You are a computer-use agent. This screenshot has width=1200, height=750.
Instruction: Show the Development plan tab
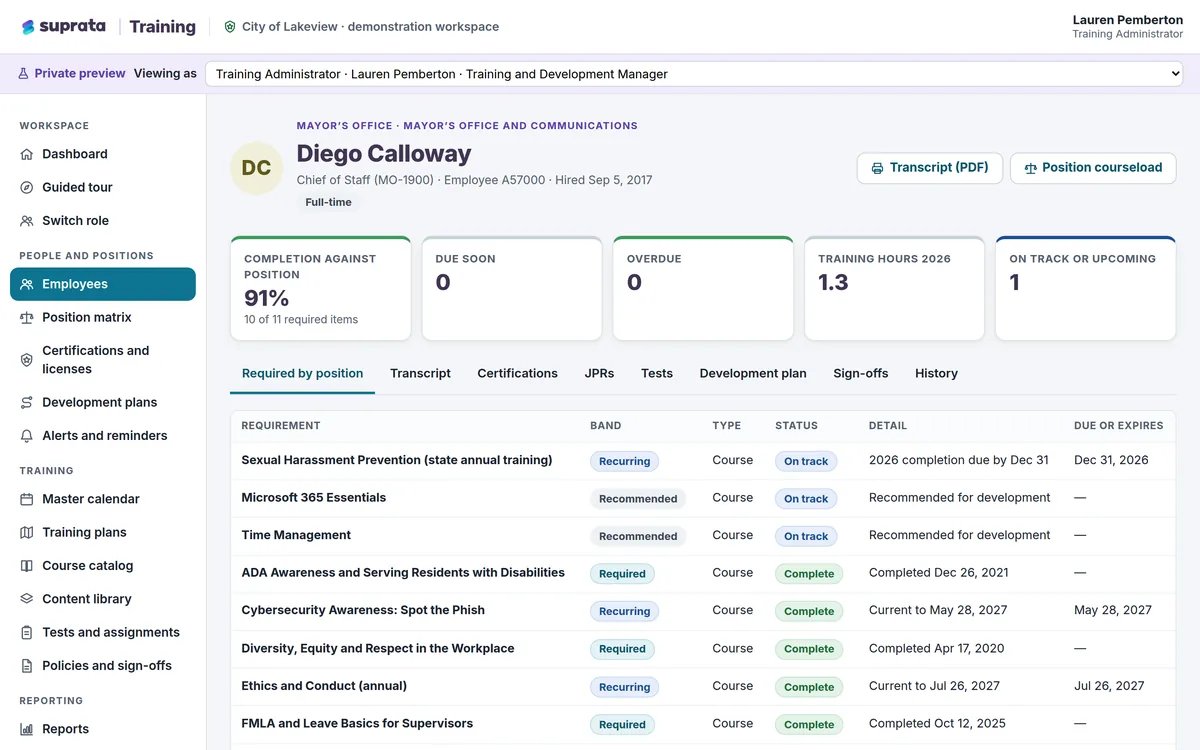(753, 373)
